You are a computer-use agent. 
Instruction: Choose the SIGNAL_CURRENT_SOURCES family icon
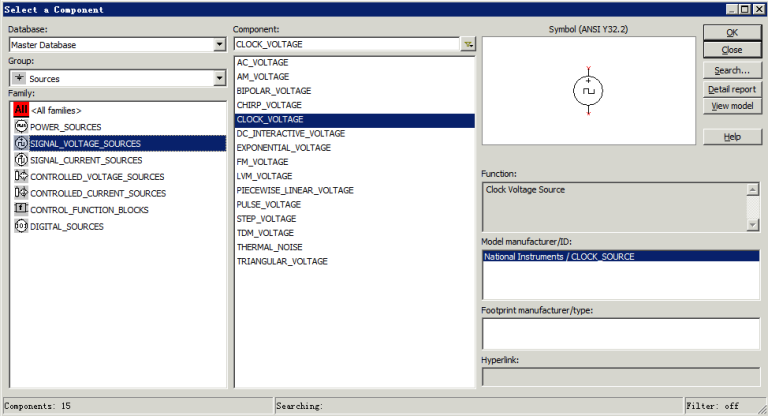[20, 160]
